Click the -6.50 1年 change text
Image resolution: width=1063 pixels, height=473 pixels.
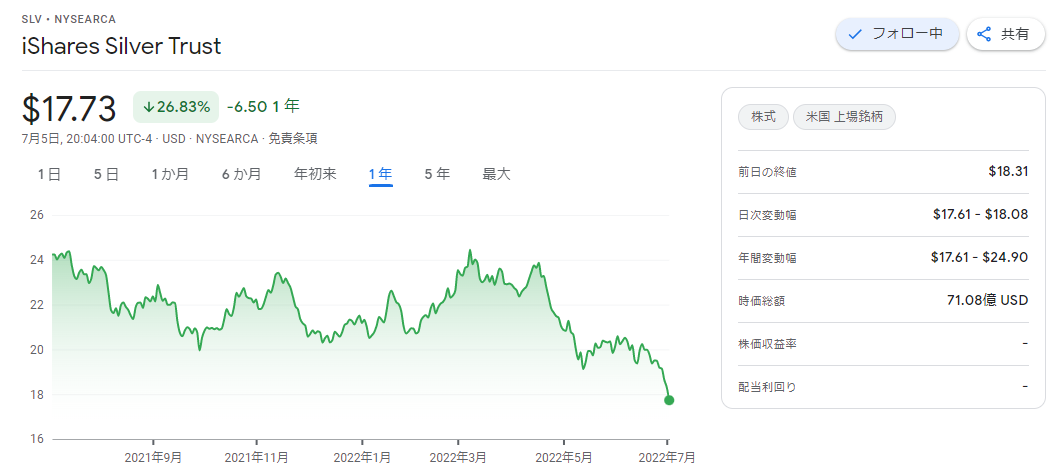(263, 106)
